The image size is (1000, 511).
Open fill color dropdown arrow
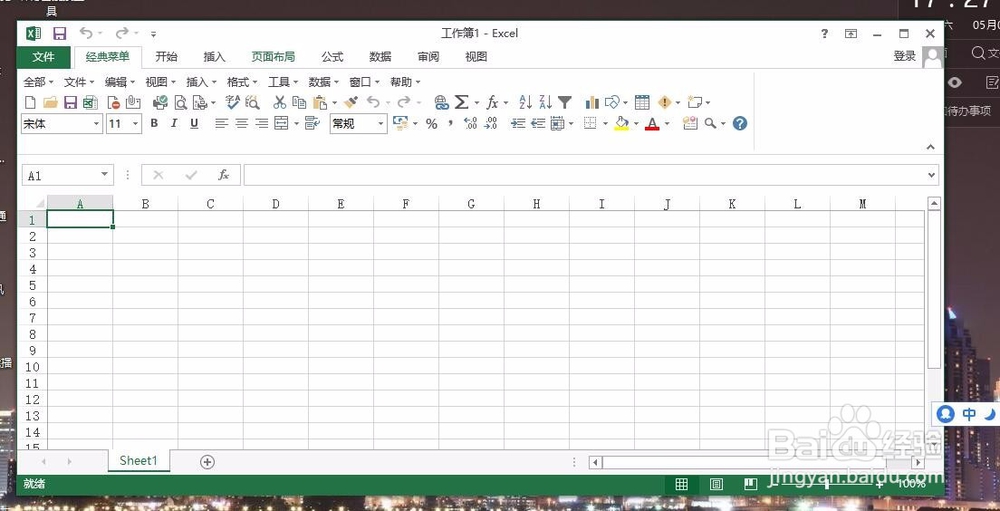(636, 124)
